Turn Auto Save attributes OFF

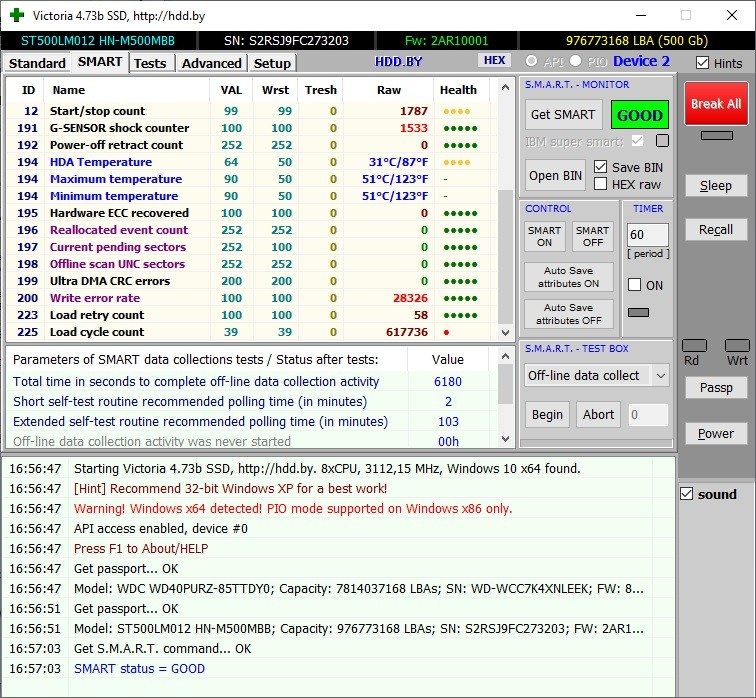[x=569, y=314]
